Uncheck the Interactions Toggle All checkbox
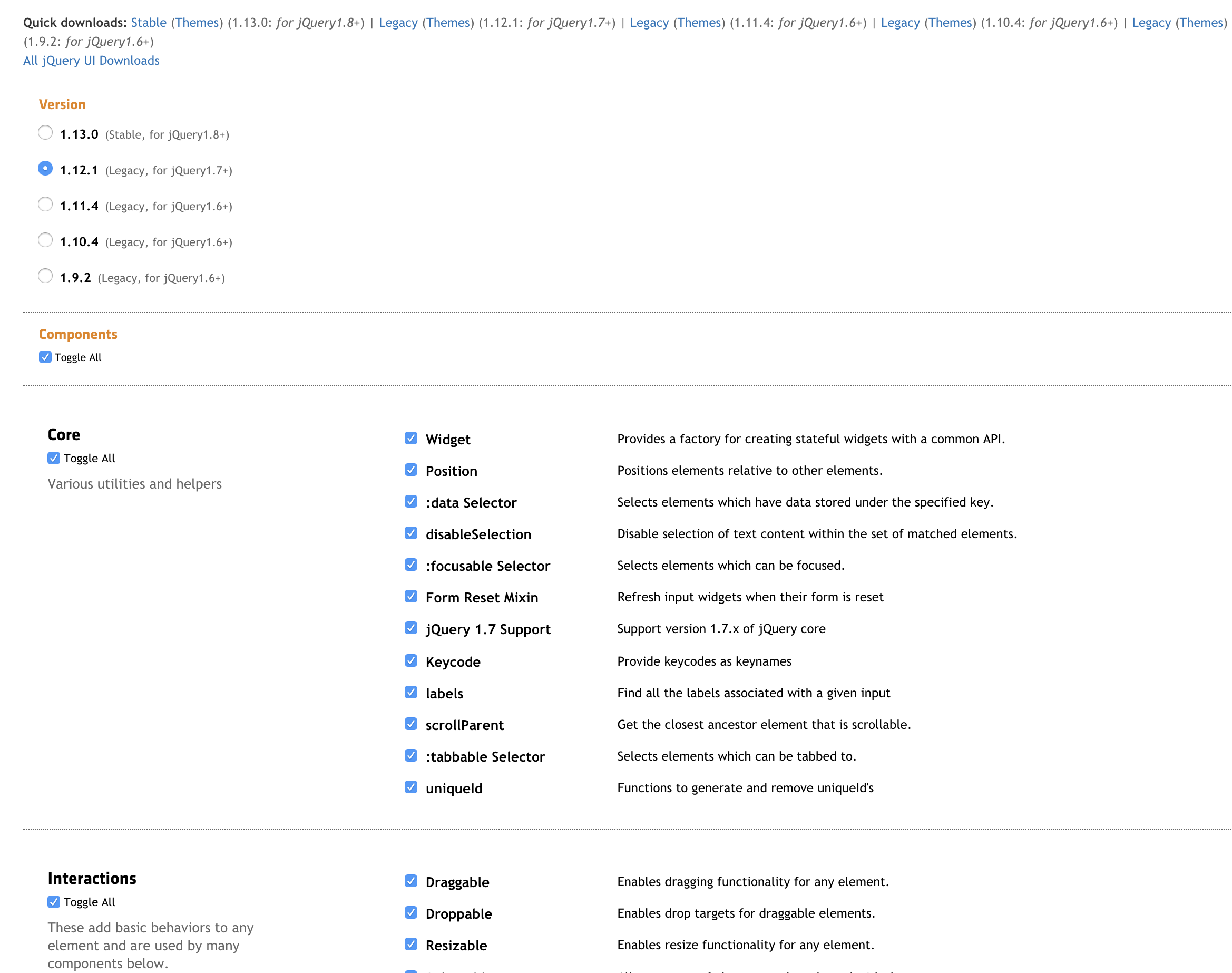This screenshot has width=1232, height=973. click(x=54, y=902)
